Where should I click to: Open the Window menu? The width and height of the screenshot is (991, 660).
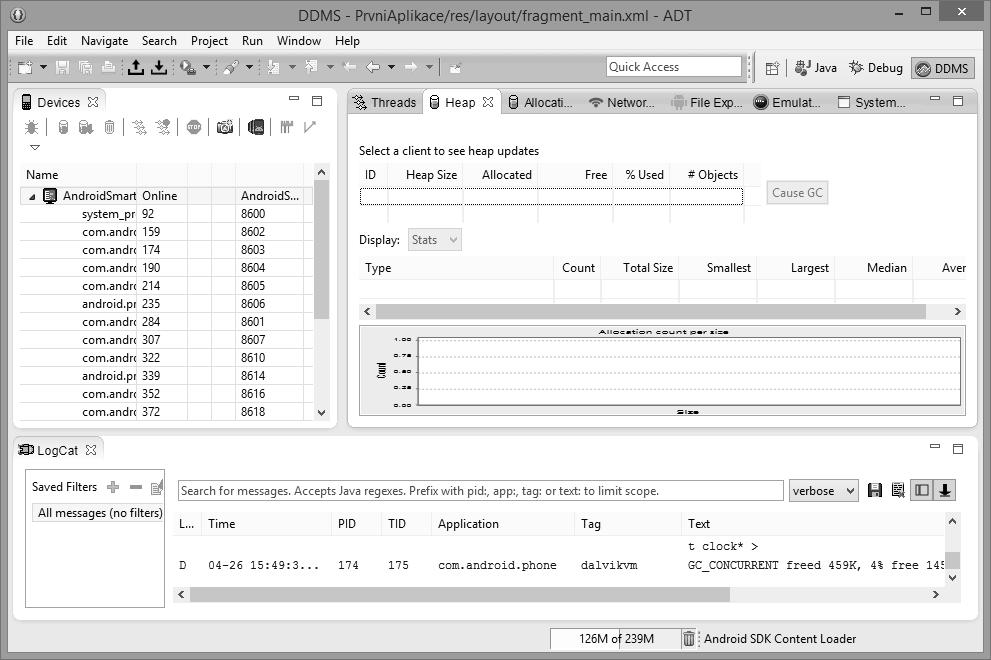(299, 40)
